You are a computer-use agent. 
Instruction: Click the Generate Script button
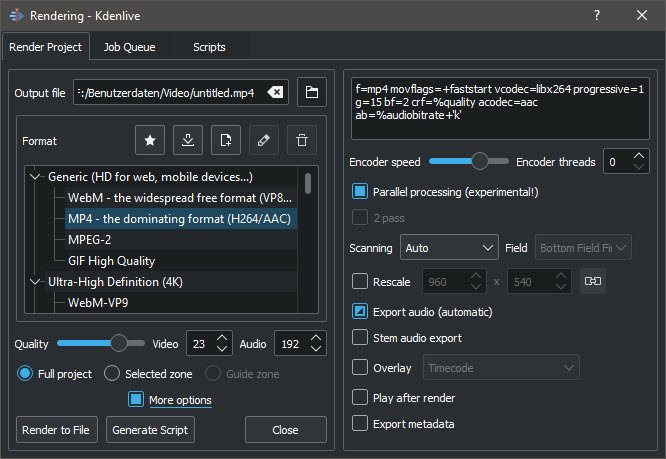(150, 430)
